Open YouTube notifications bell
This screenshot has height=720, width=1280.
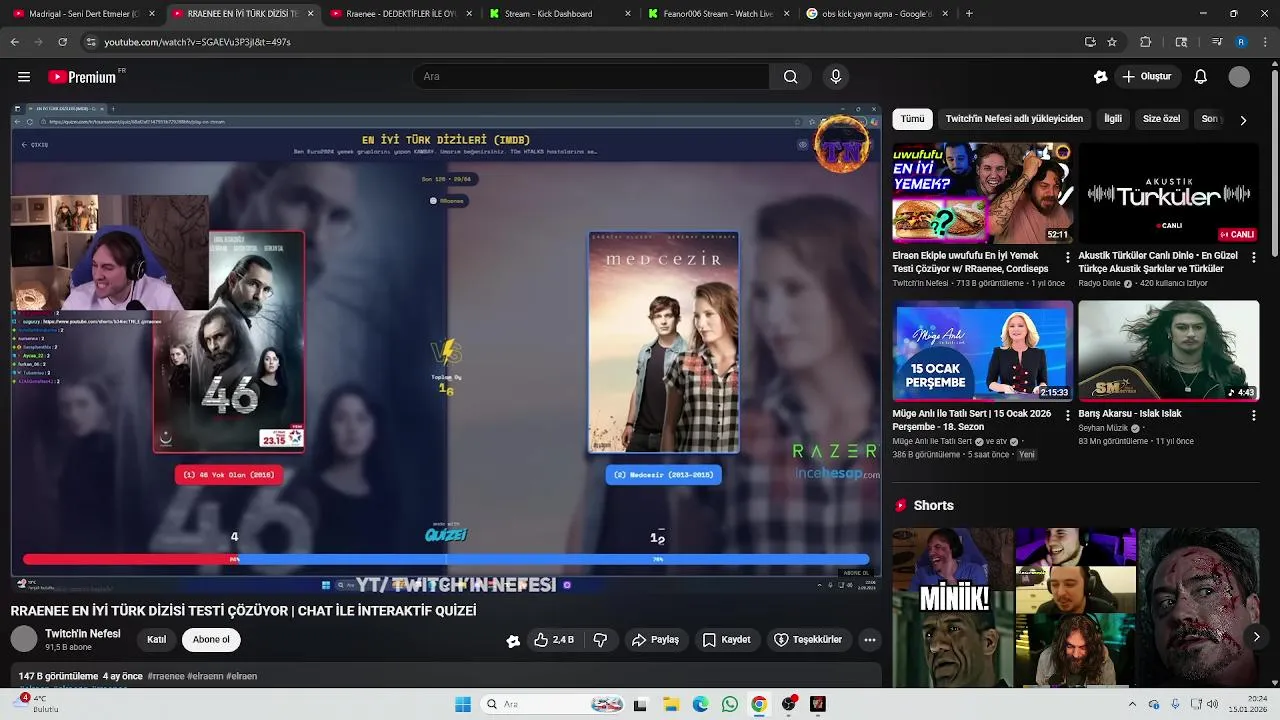click(x=1201, y=77)
